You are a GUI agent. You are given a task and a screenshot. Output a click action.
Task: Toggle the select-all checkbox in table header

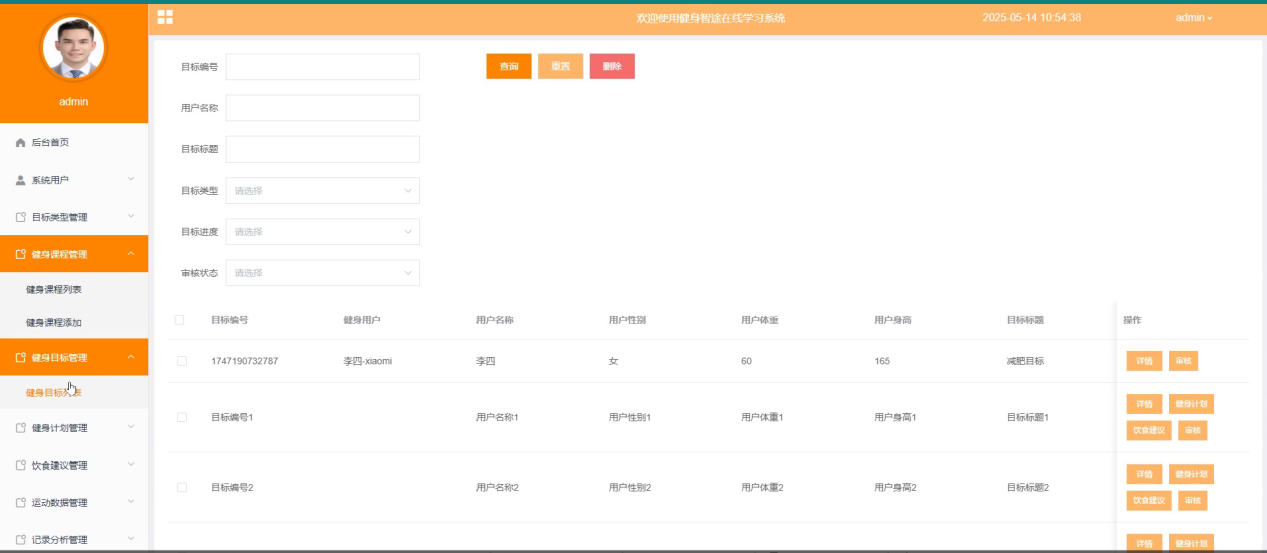point(180,320)
